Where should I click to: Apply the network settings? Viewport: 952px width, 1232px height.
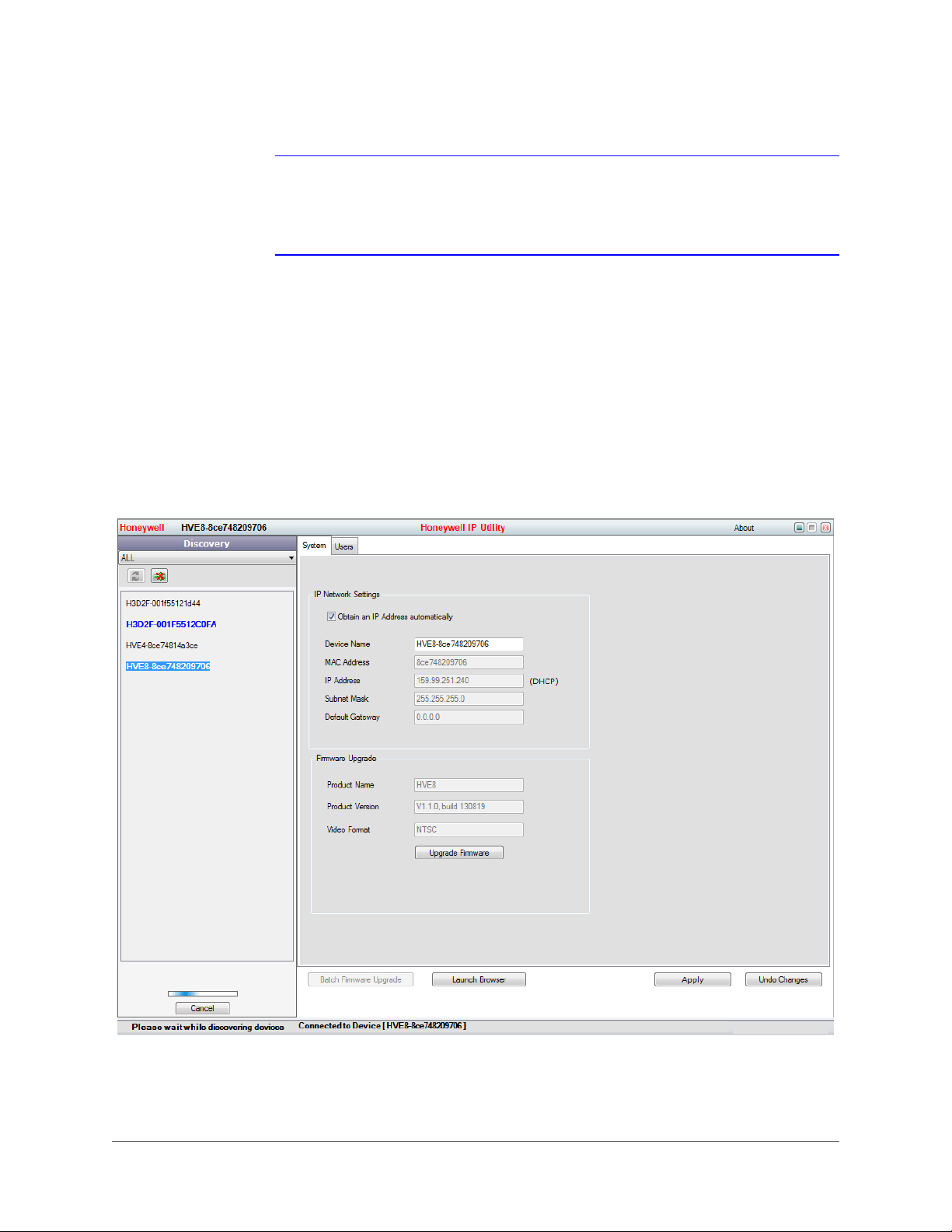coord(692,979)
